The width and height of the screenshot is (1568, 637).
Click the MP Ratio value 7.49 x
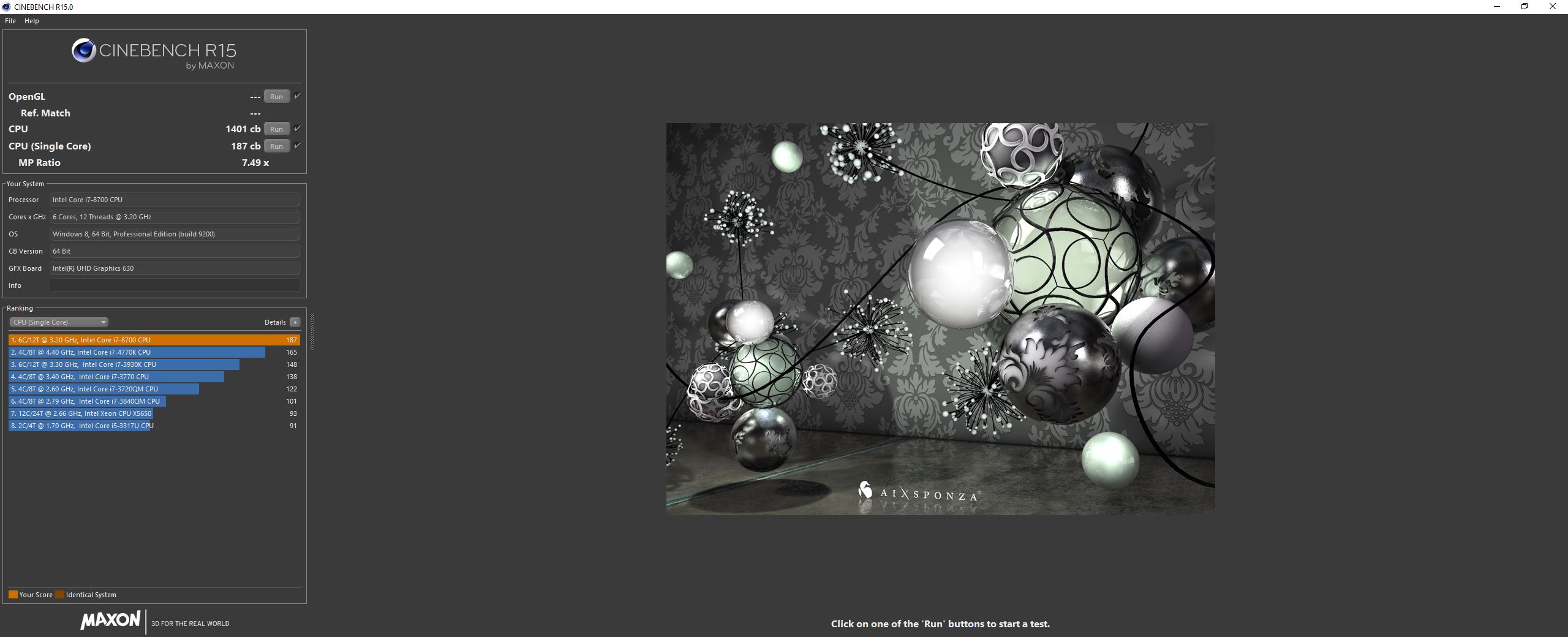255,163
